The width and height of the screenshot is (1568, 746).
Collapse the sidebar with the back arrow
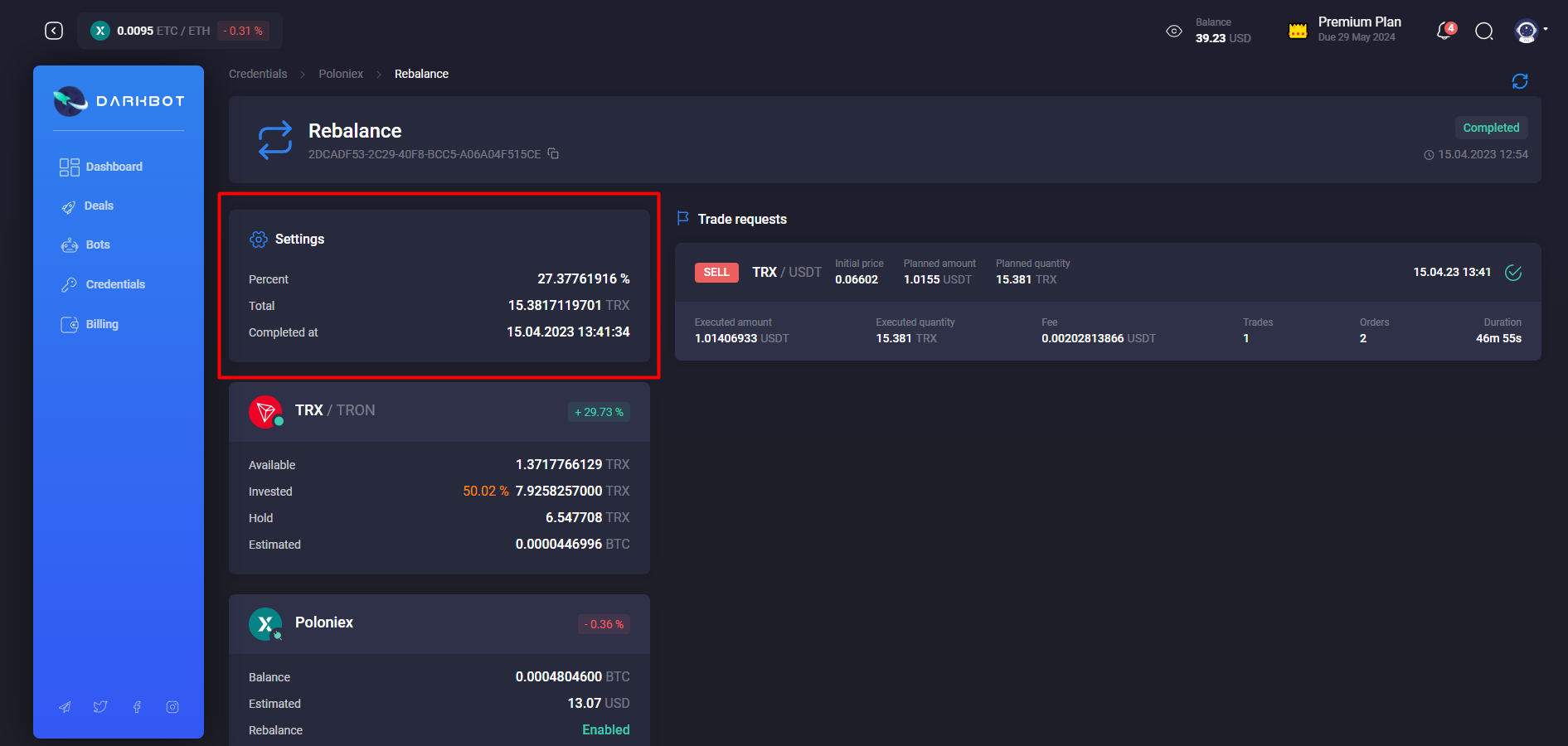pos(53,30)
